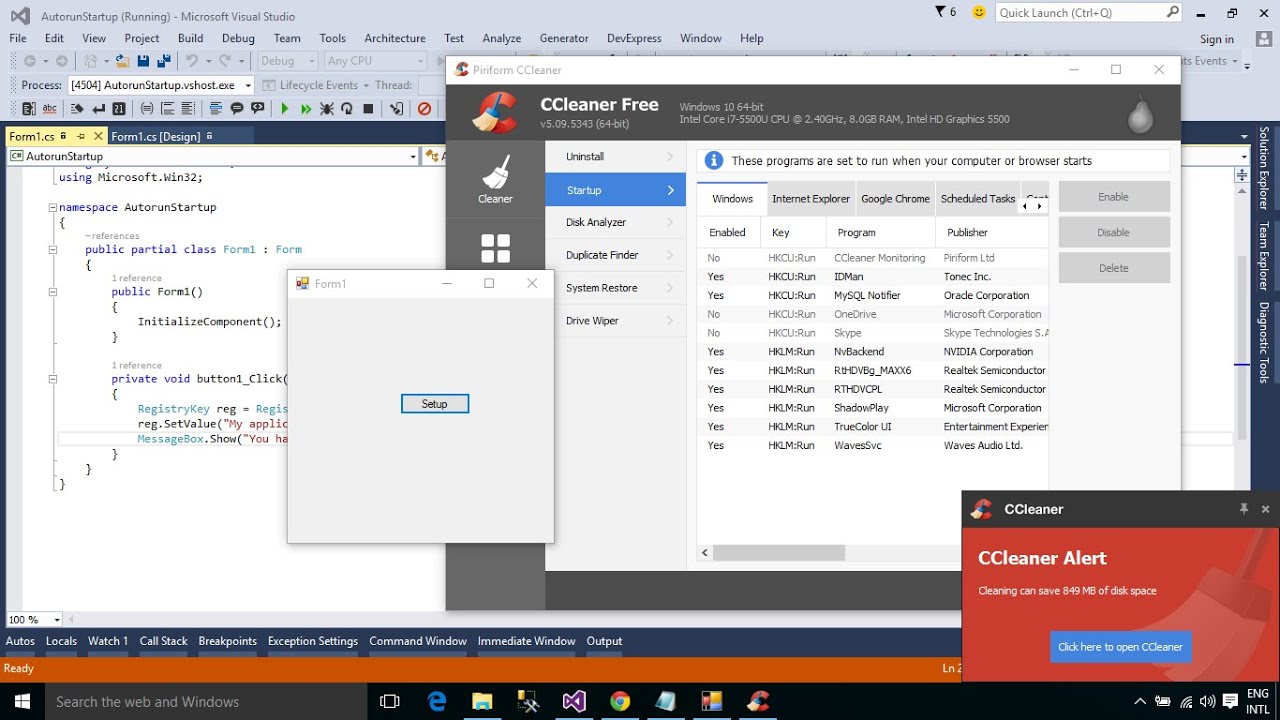The image size is (1280, 720).
Task: Select the MySQL Notifier startup entry
Action: coord(872,295)
